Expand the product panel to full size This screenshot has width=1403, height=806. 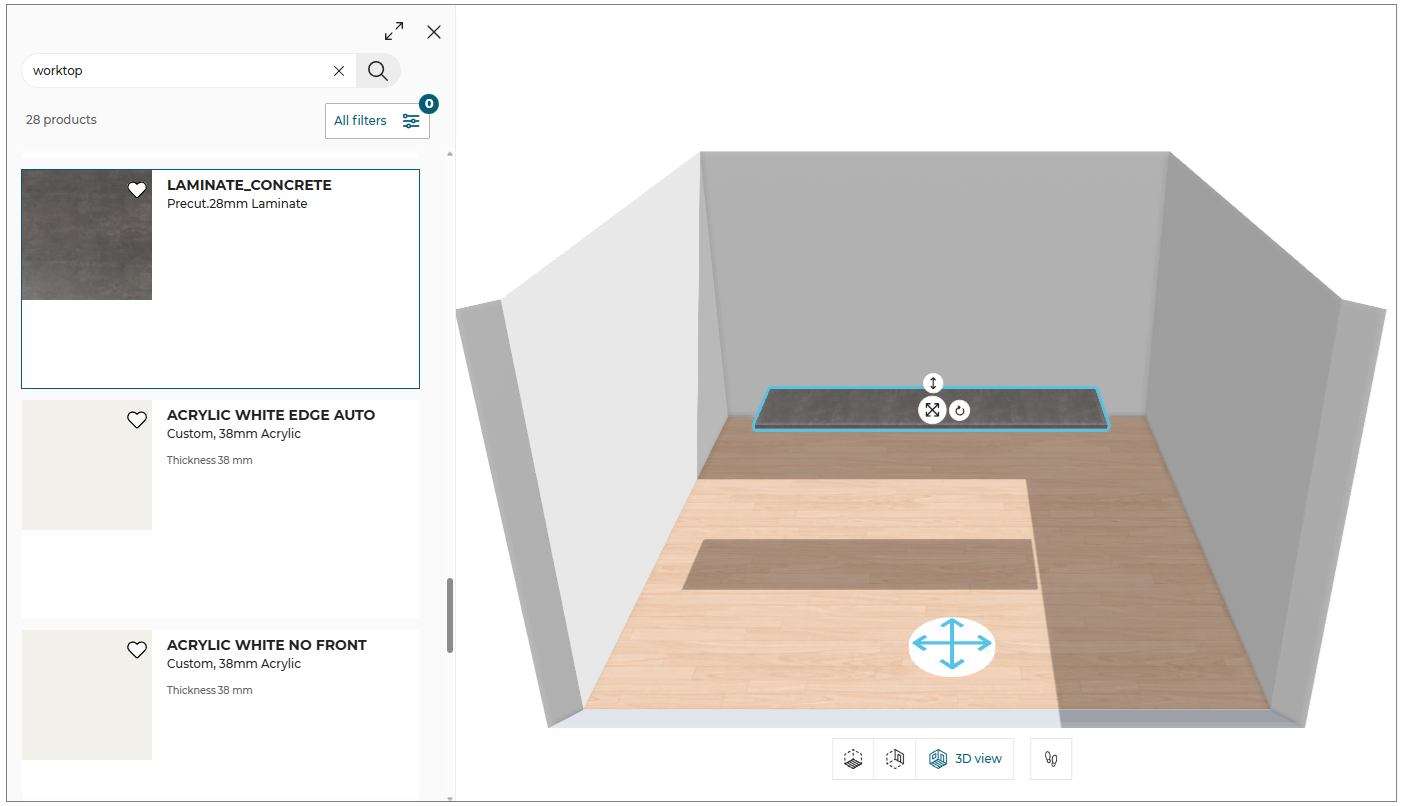pyautogui.click(x=394, y=31)
